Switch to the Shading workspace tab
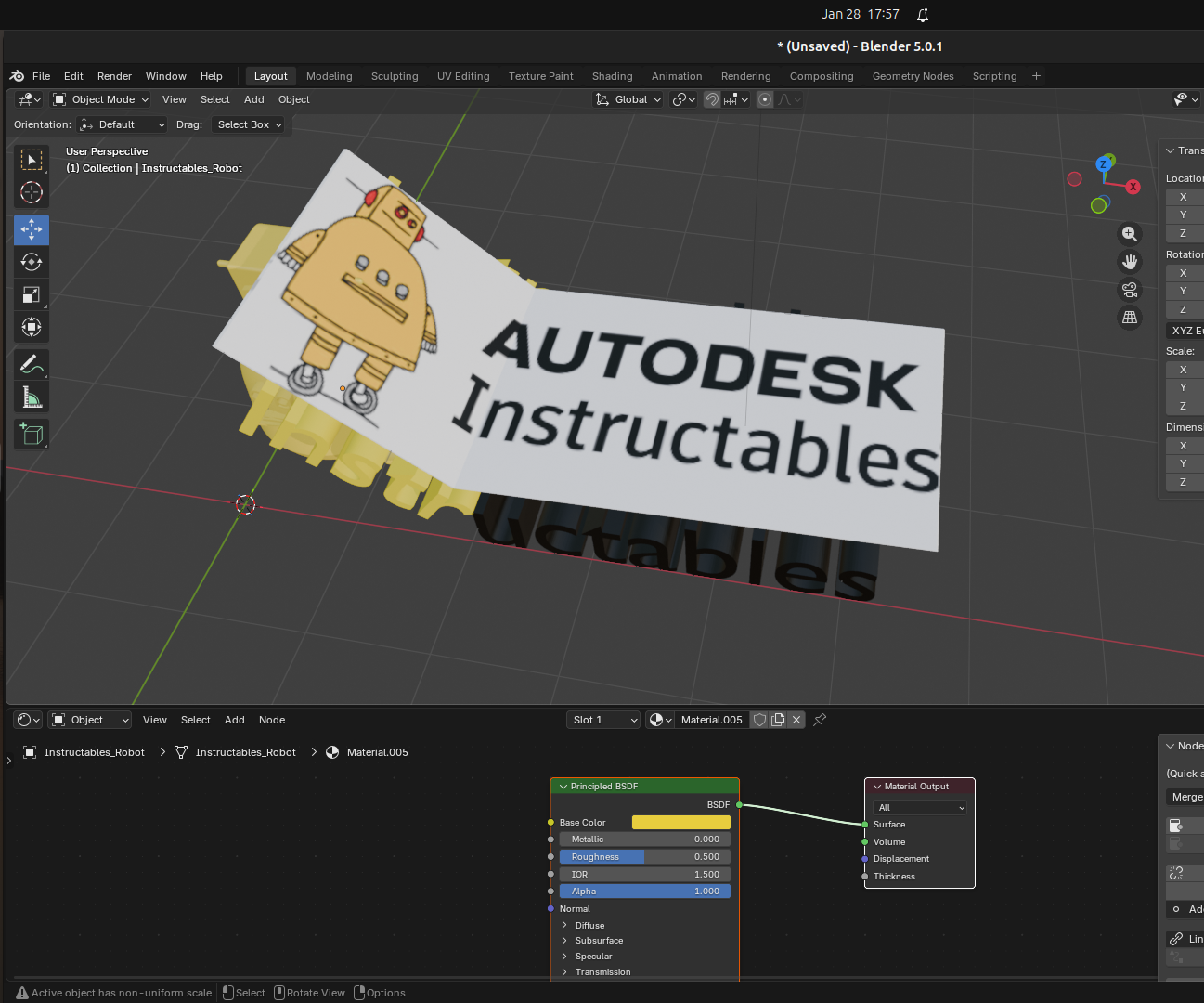 click(613, 76)
